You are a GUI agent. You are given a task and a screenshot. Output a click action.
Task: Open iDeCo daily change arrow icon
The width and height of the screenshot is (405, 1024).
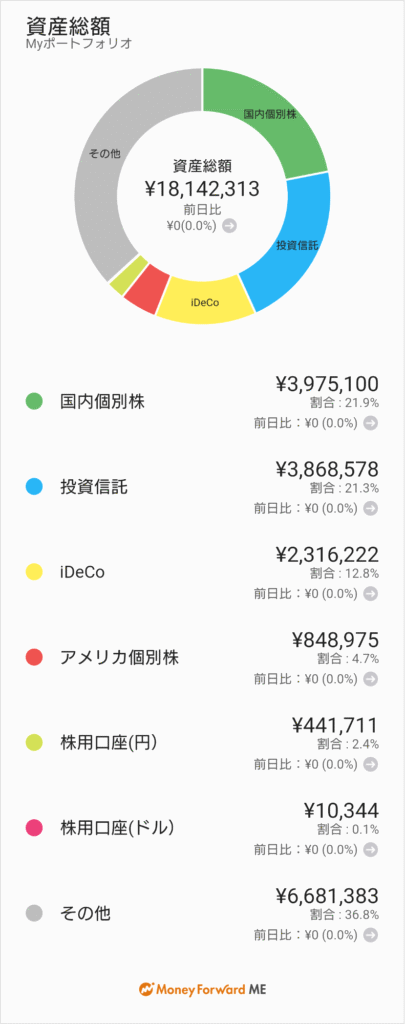pos(370,594)
